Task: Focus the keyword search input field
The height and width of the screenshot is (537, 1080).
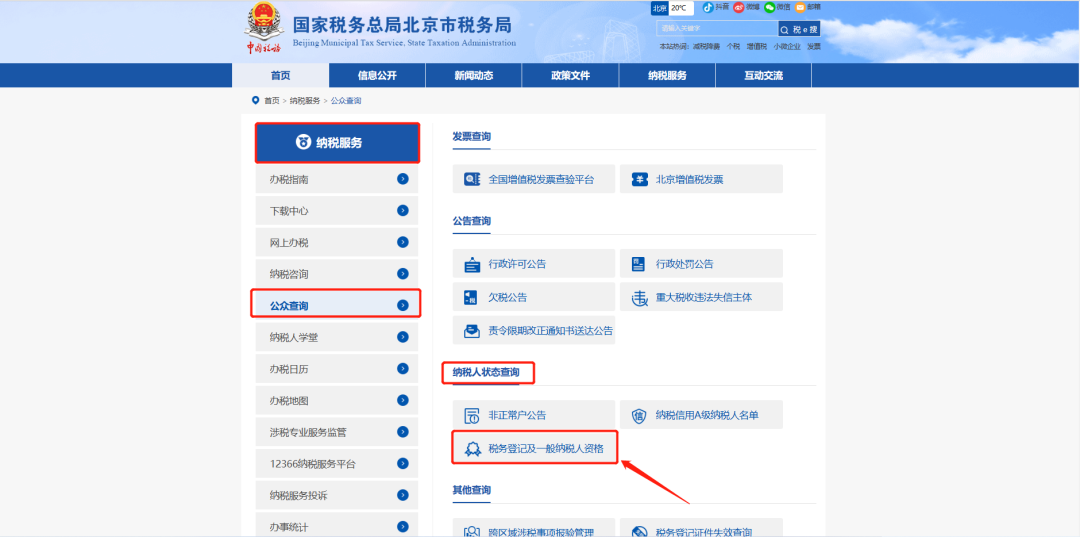Action: tap(717, 29)
